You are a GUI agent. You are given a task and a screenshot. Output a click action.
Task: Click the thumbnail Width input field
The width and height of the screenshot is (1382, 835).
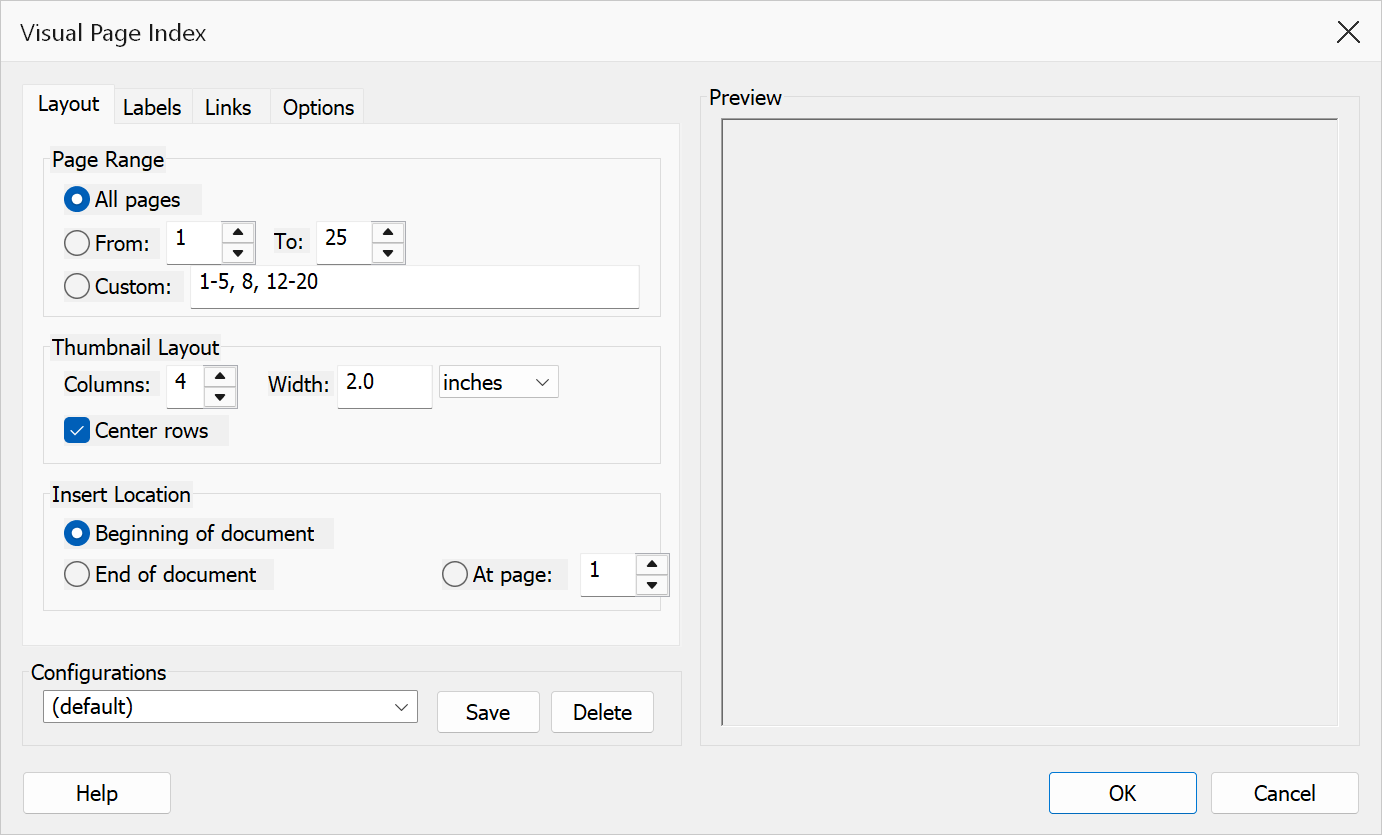coord(385,387)
